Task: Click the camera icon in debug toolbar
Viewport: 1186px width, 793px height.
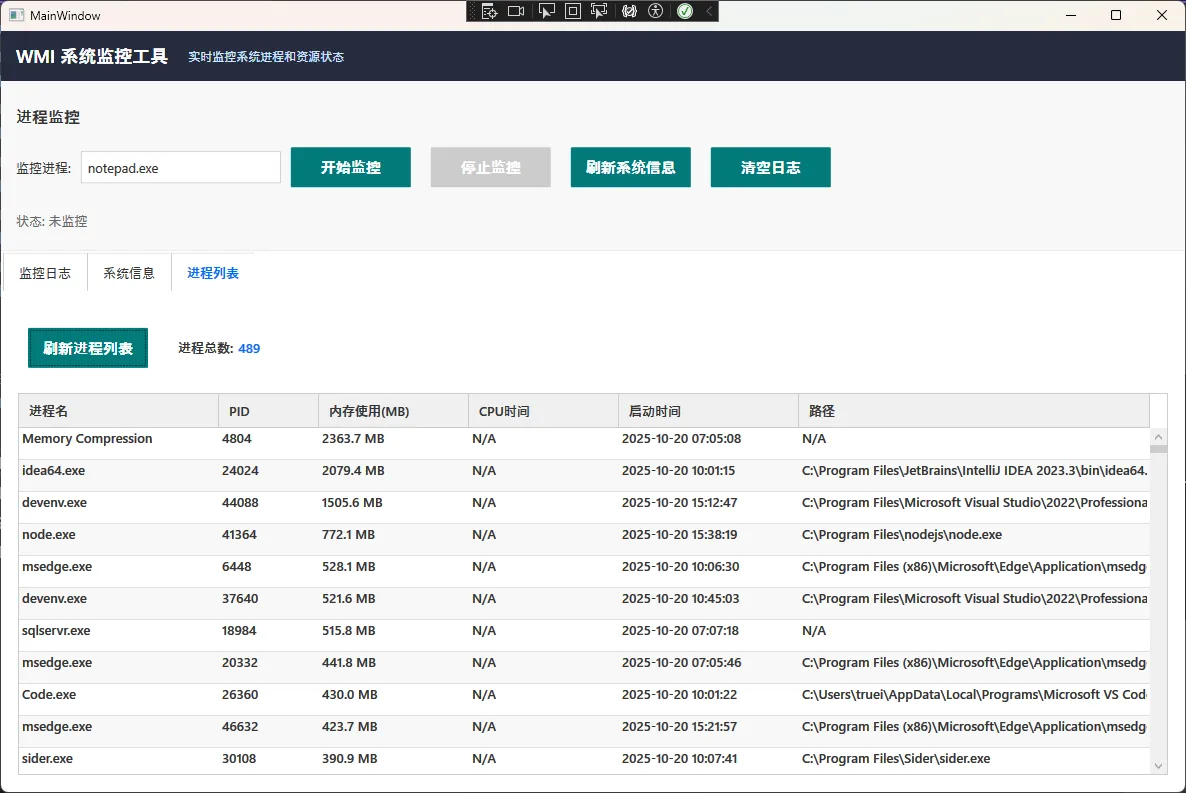Action: [x=516, y=12]
